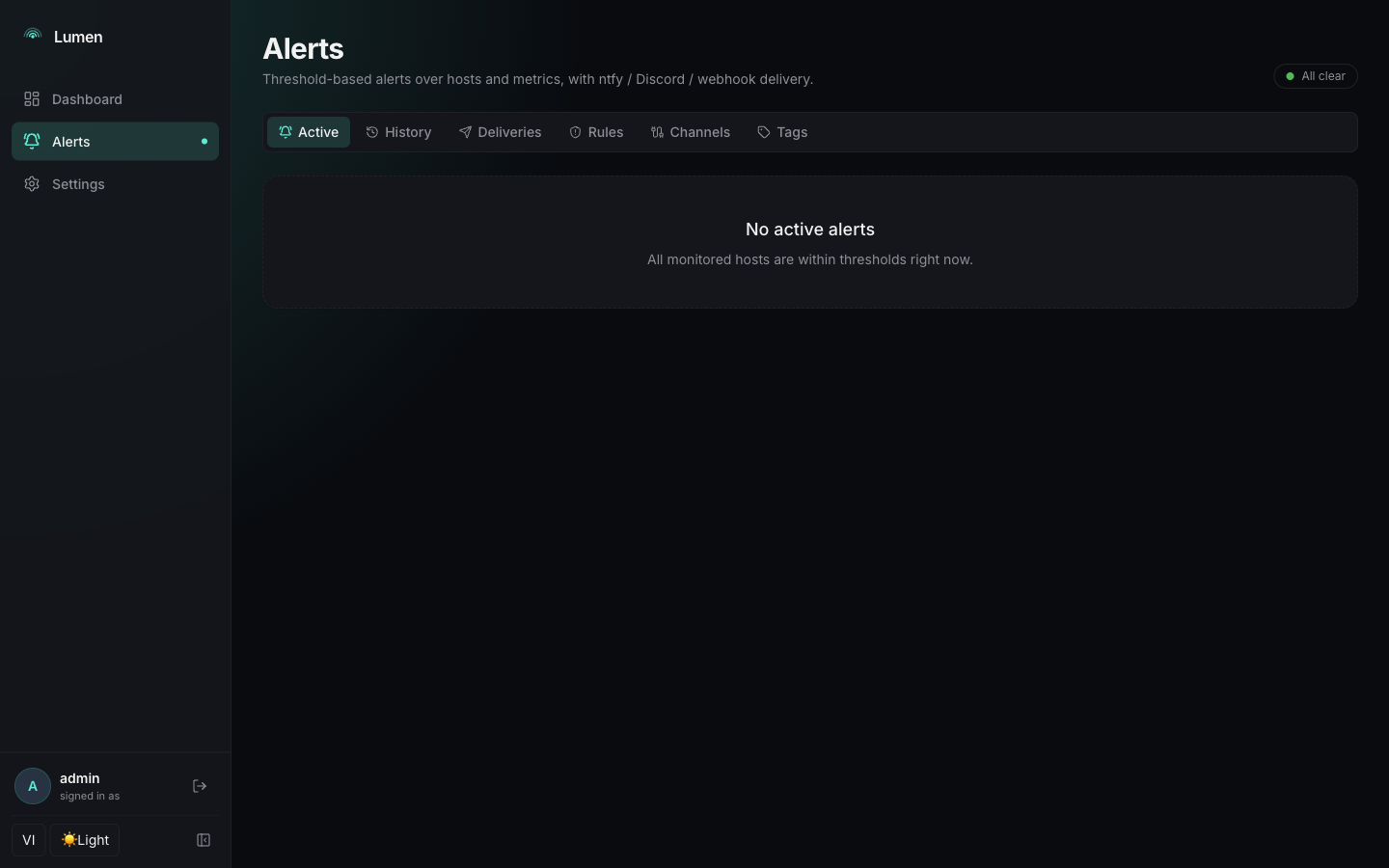The width and height of the screenshot is (1389, 868).
Task: Click the History clock icon
Action: pos(372,132)
